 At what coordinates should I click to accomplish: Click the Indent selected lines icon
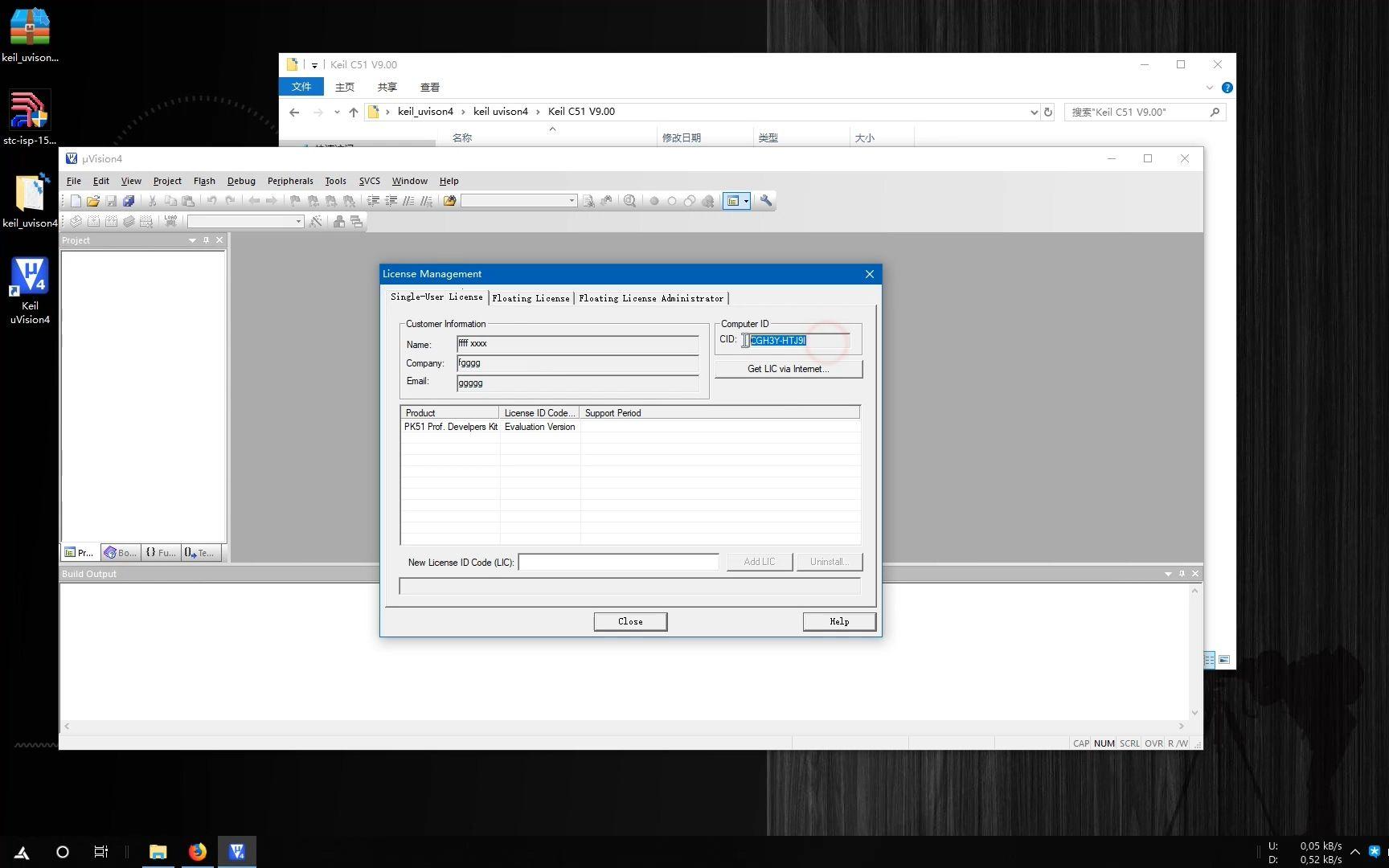point(373,201)
